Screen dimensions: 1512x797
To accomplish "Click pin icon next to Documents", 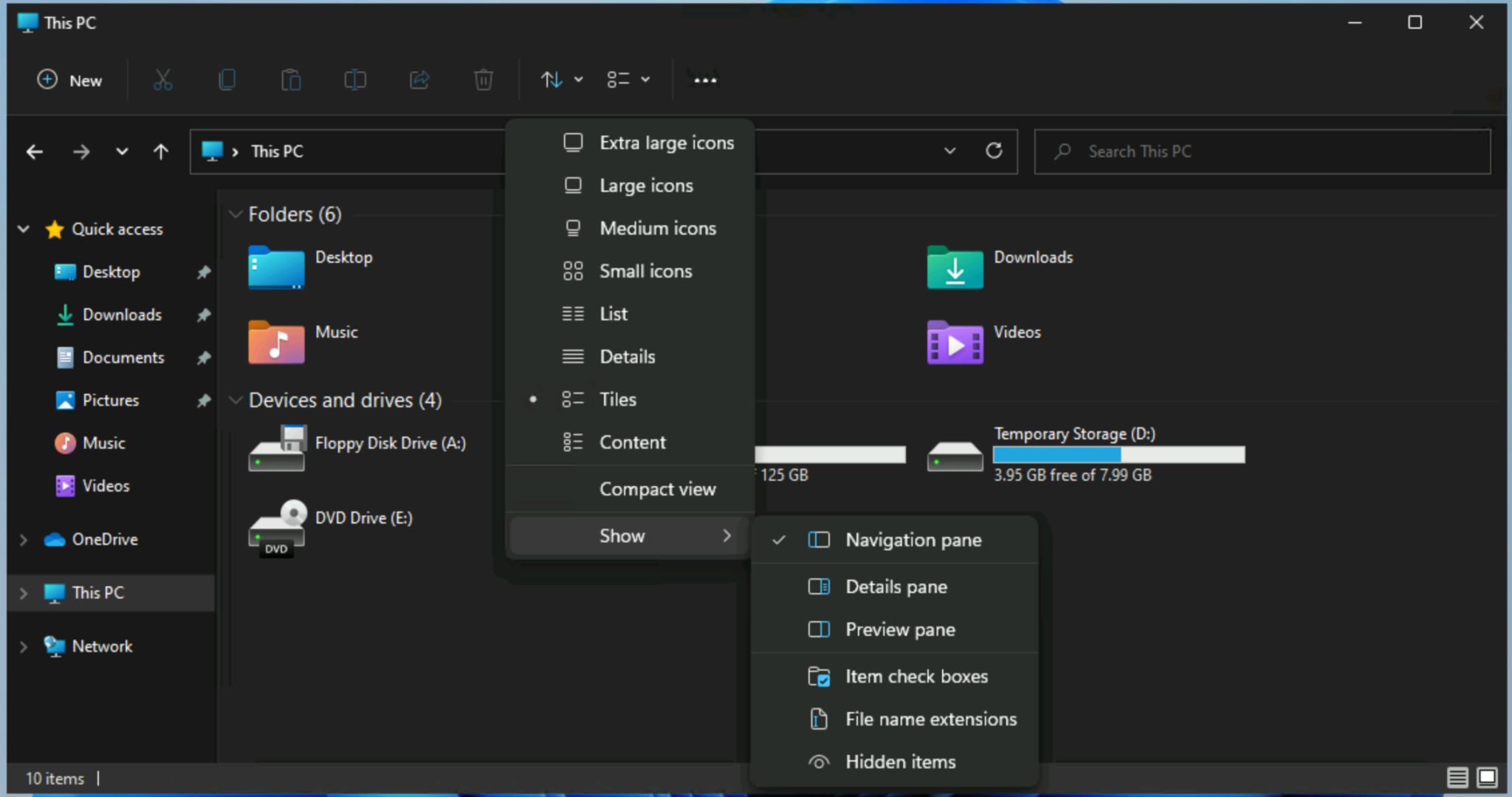I will [x=204, y=358].
